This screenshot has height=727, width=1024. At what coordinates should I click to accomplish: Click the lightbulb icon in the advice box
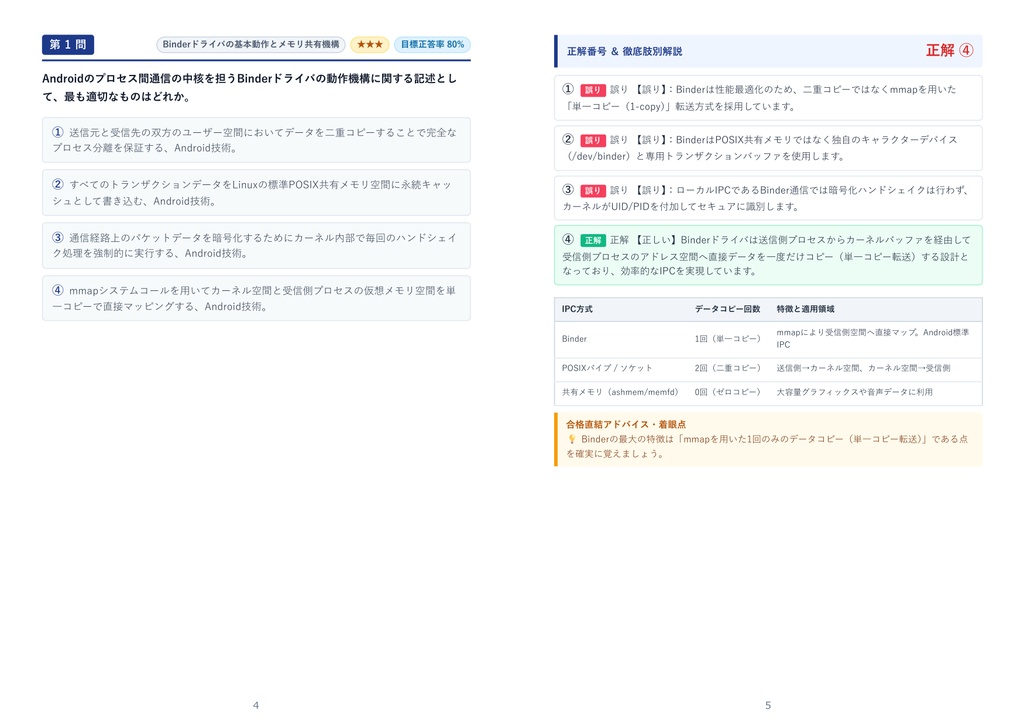[571, 440]
